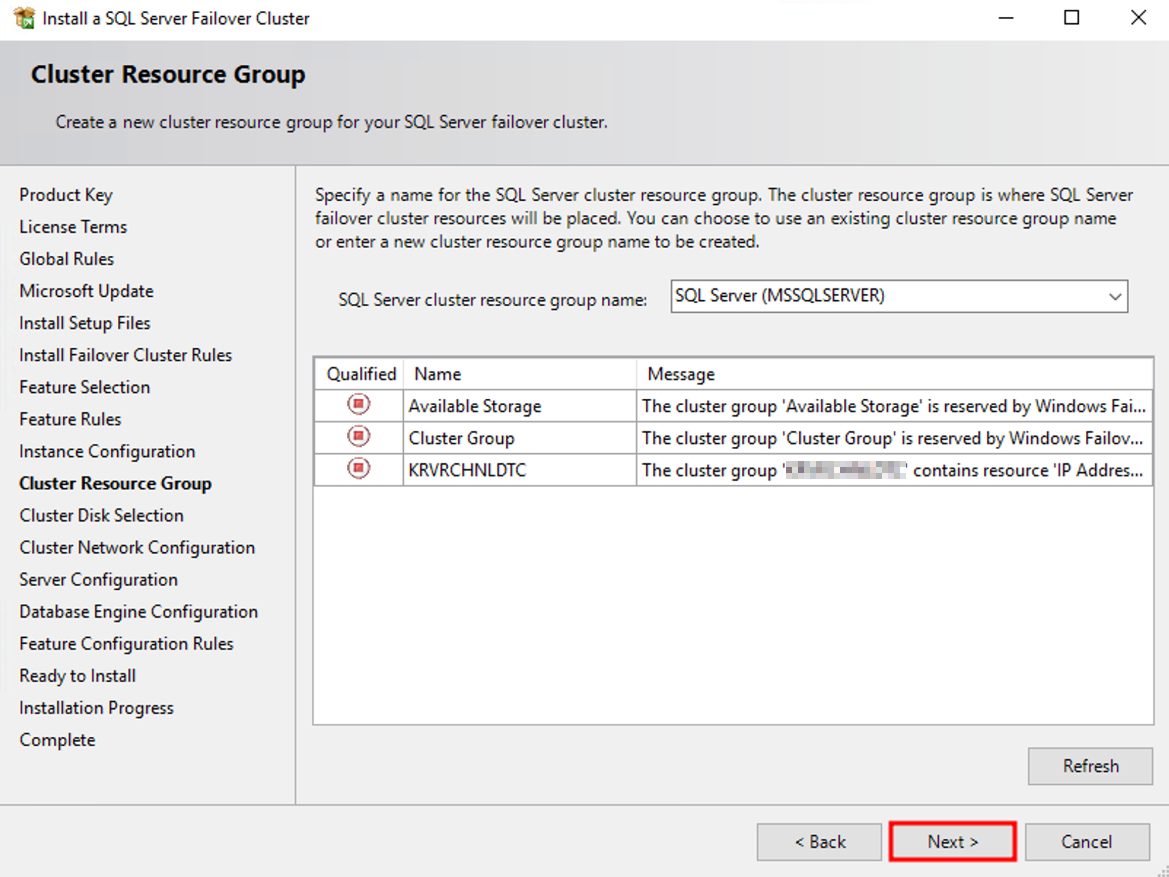Select the KRVRCHNLDTC name cell
Image resolution: width=1169 pixels, height=877 pixels.
coord(520,471)
